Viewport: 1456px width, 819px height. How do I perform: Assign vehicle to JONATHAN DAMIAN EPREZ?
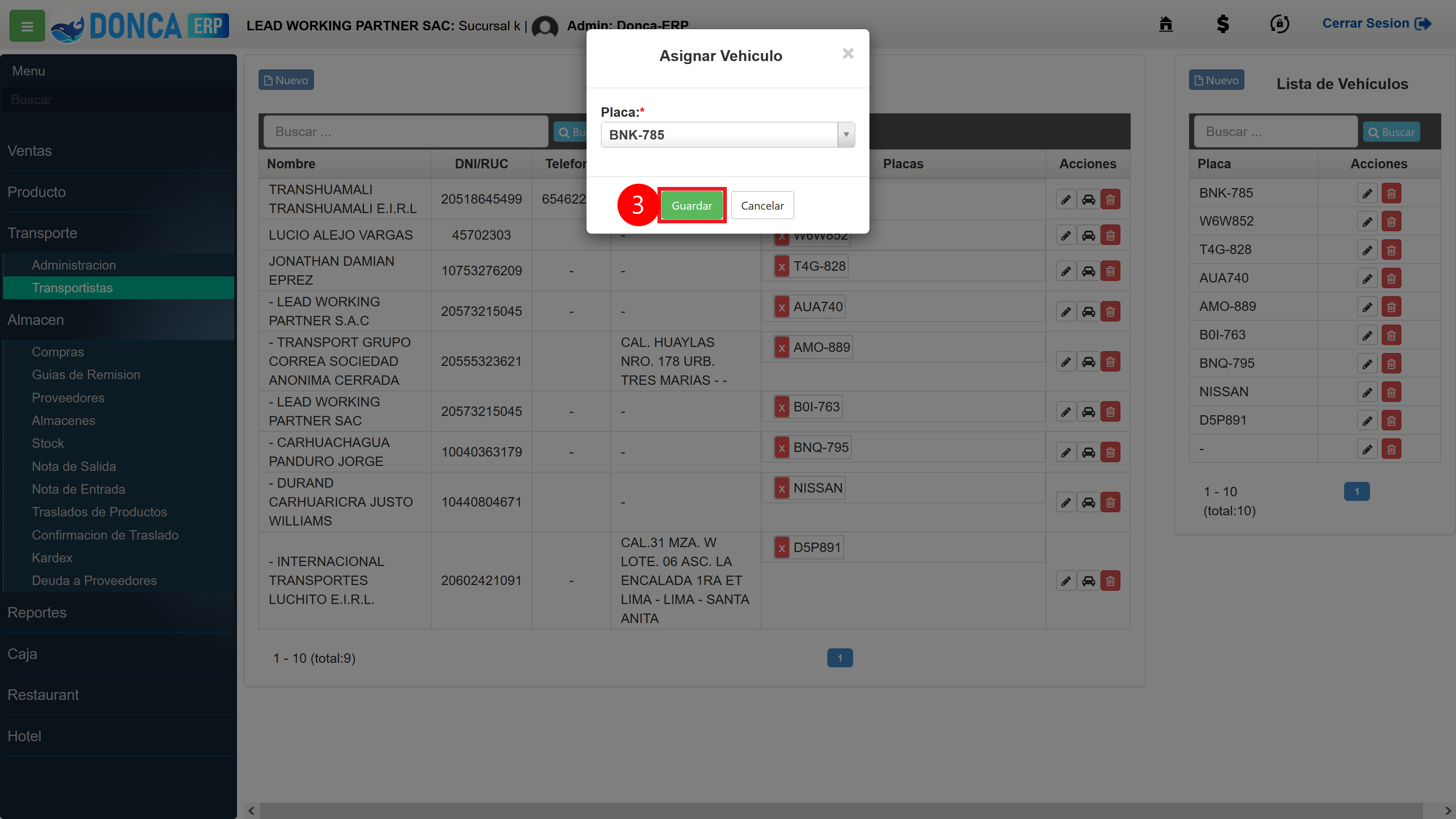tap(1088, 271)
